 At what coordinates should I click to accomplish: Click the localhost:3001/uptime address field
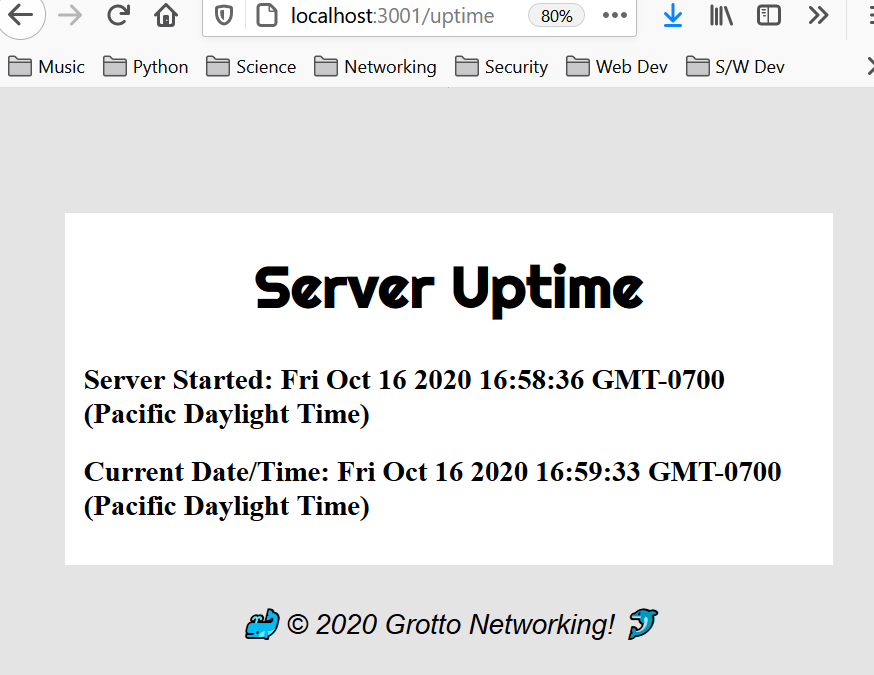click(392, 16)
